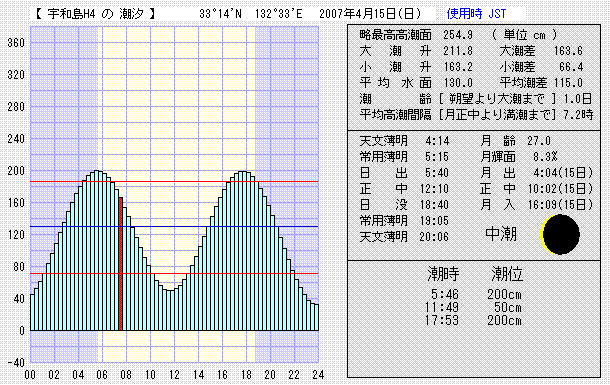610x385 pixels.
Task: Click the morning 天文薄明 time 4:14
Action: point(437,141)
